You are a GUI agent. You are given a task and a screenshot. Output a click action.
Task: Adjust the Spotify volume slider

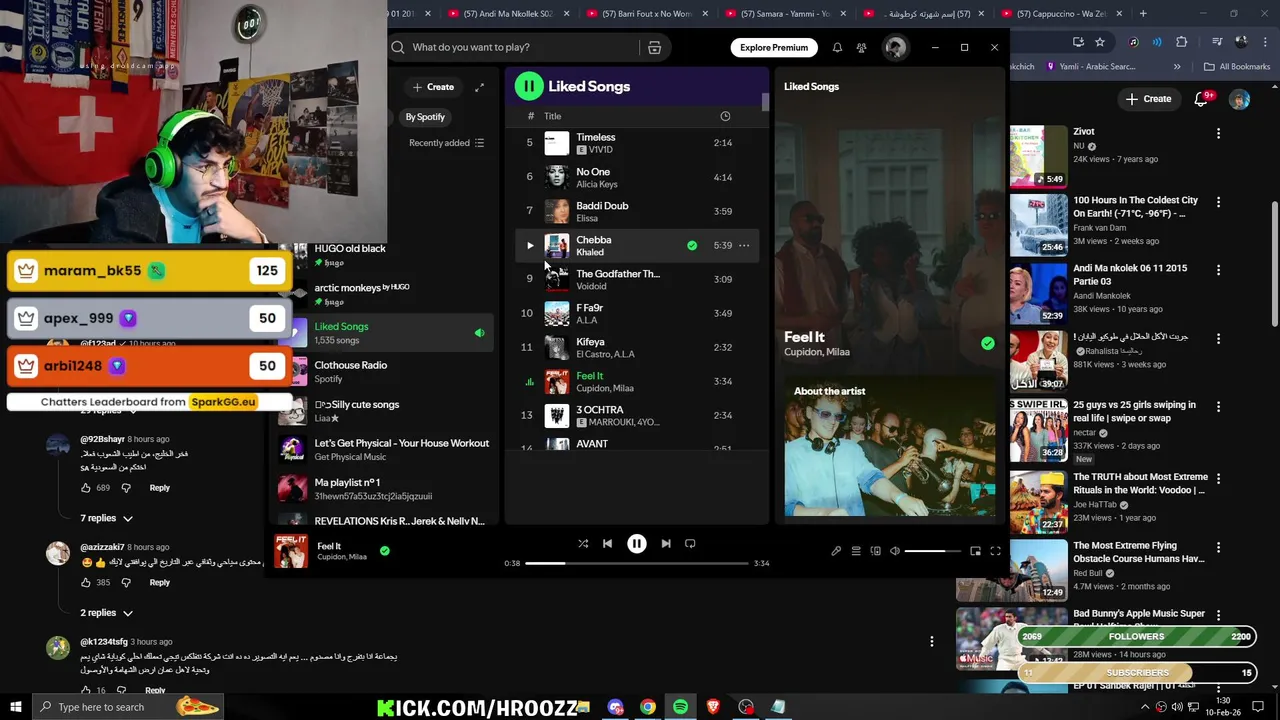(x=932, y=551)
